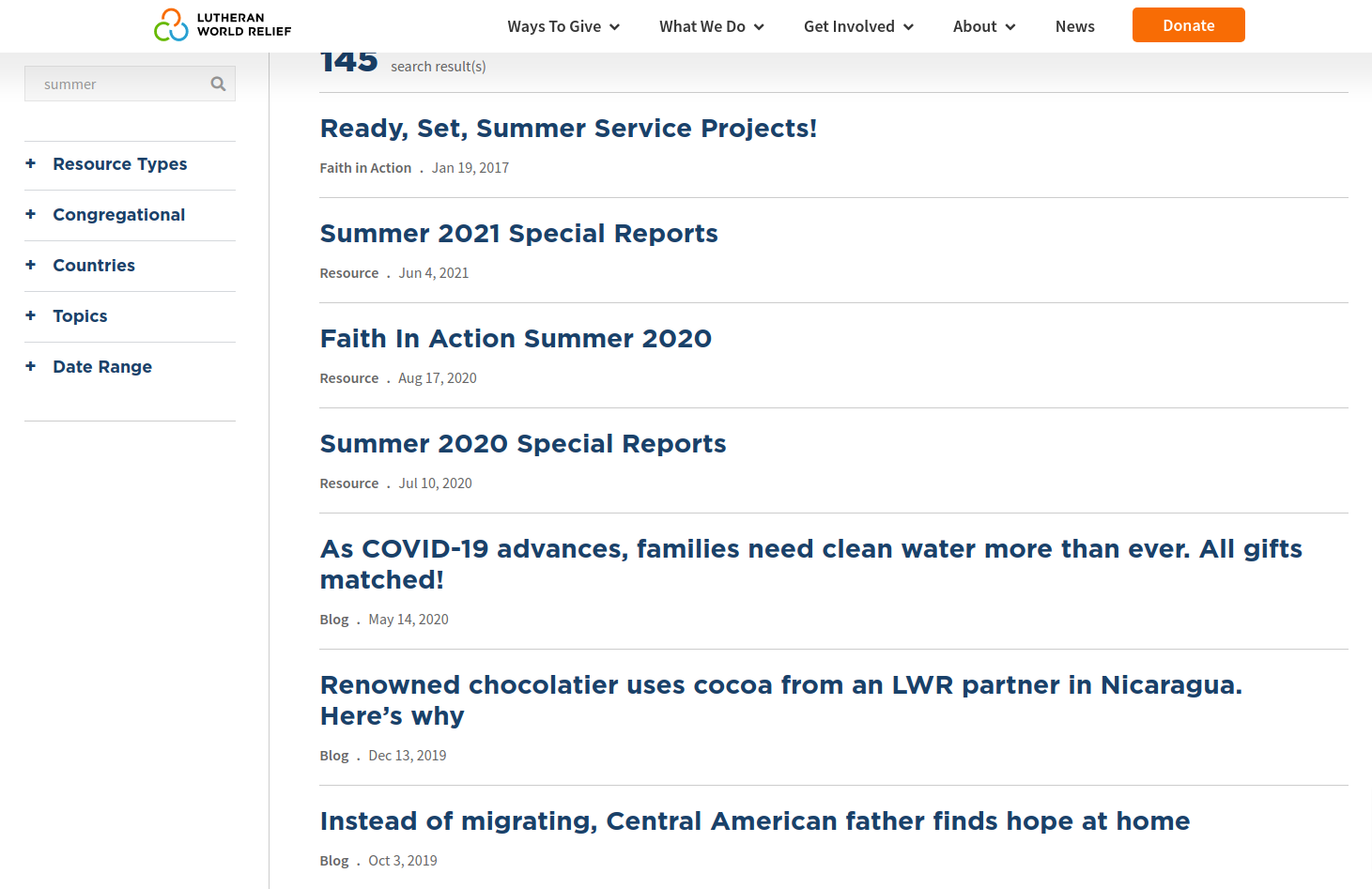Open the About menu chevron
Image resolution: width=1372 pixels, height=889 pixels.
click(1010, 27)
